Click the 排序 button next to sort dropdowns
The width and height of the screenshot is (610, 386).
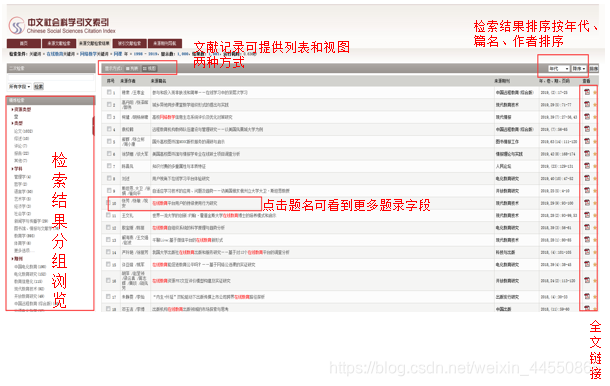click(x=593, y=68)
